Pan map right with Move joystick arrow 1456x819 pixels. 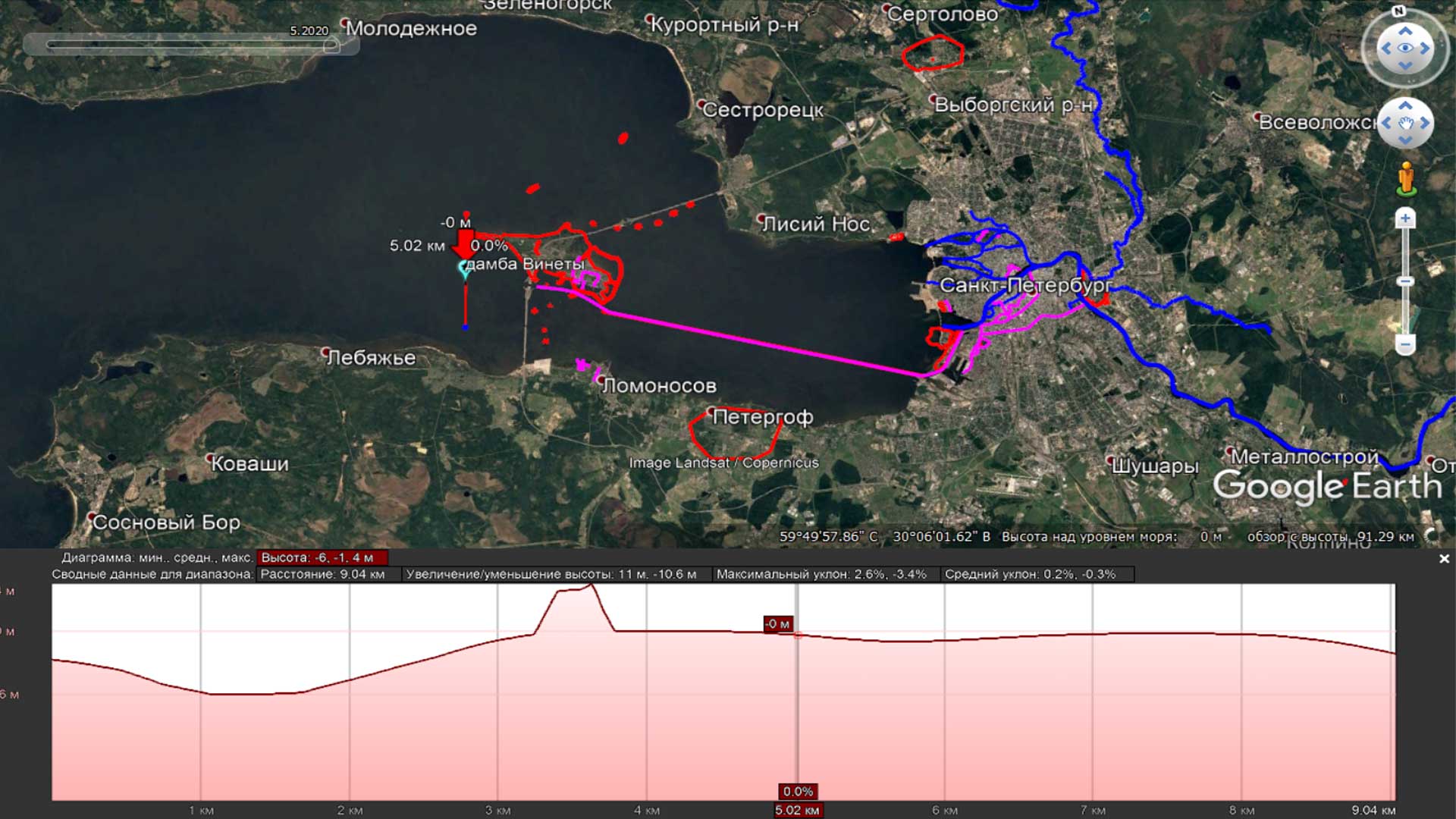pos(1425,123)
